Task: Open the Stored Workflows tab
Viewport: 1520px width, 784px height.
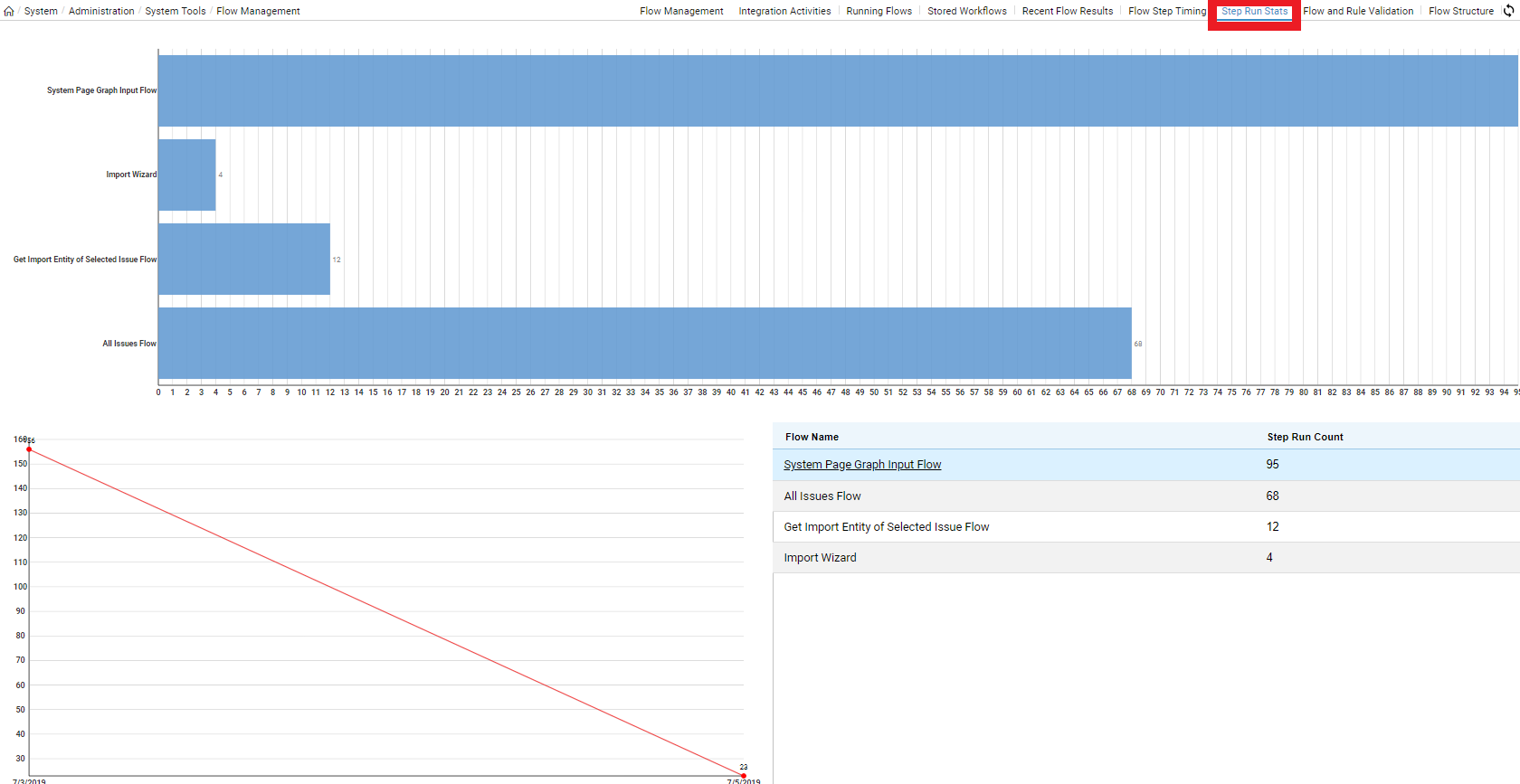Action: (x=966, y=11)
